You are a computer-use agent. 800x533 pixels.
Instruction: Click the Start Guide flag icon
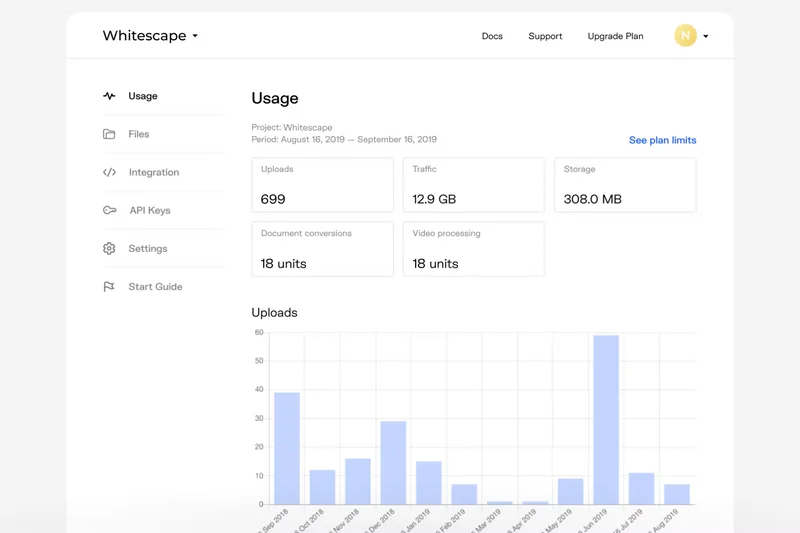(109, 287)
